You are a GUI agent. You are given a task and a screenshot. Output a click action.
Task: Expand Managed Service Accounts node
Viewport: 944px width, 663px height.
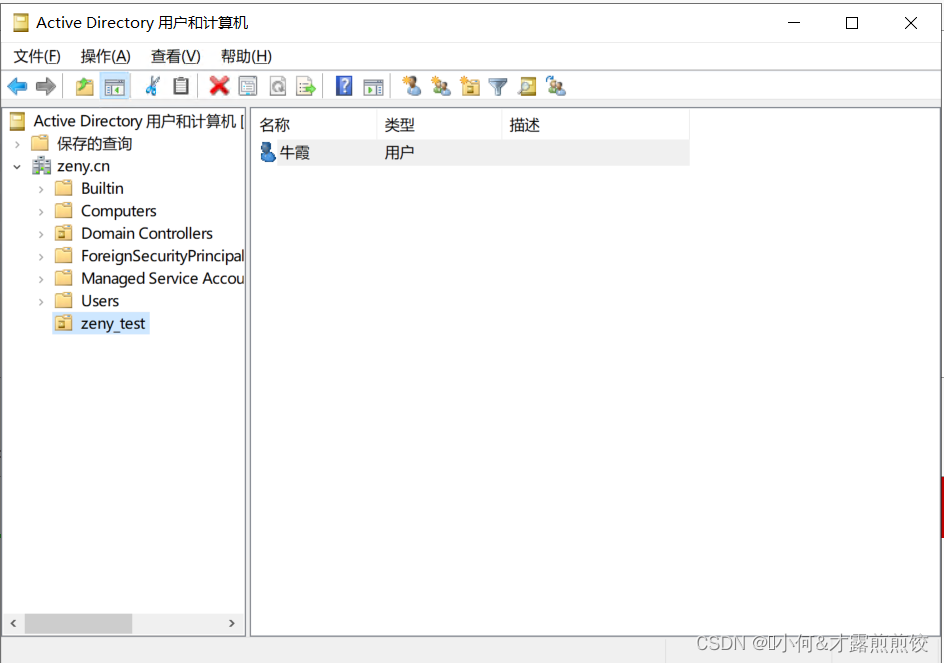point(41,279)
